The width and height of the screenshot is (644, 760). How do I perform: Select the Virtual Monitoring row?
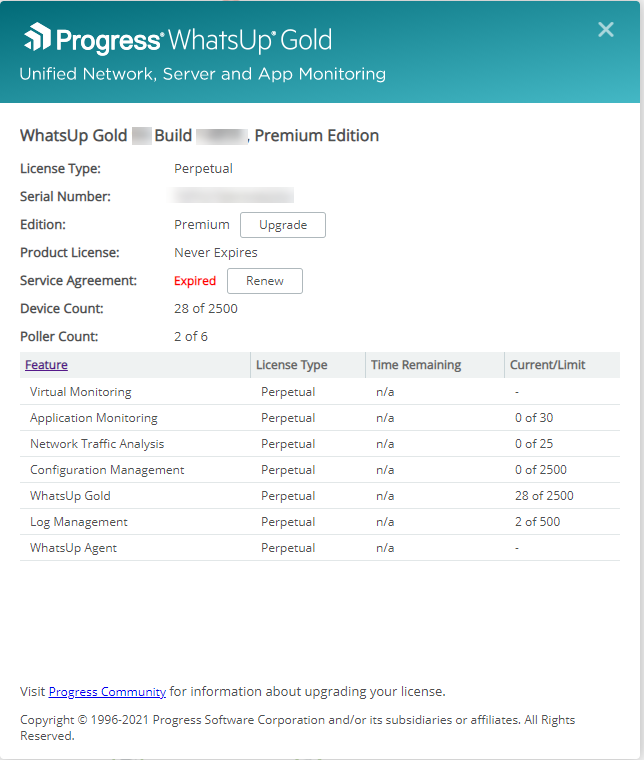tap(320, 392)
